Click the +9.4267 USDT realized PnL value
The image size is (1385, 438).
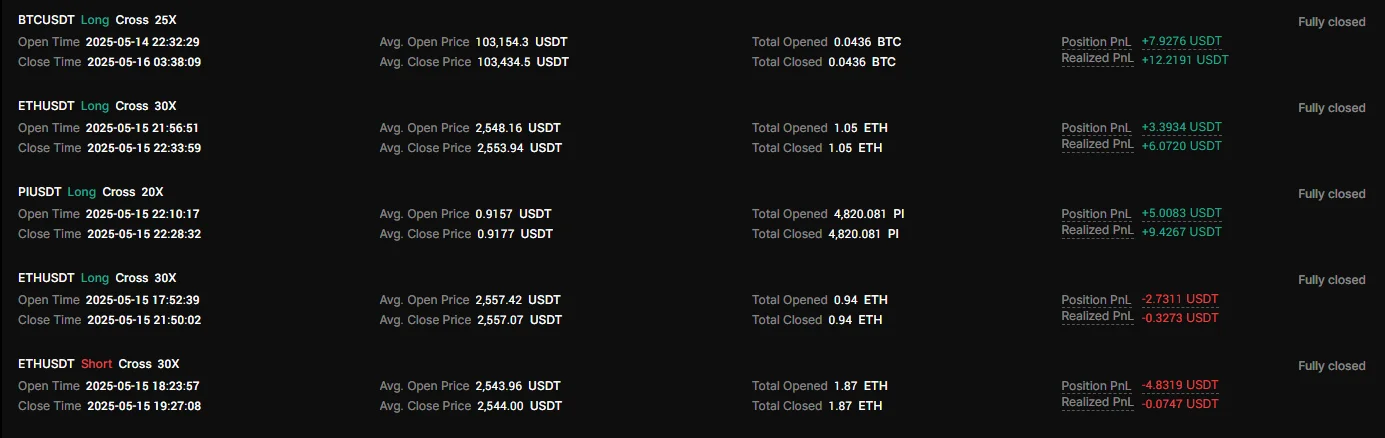pos(1181,232)
